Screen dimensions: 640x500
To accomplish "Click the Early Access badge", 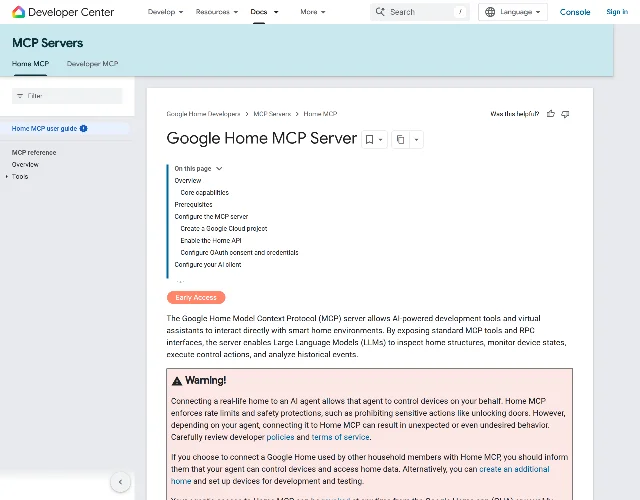I will coord(196,298).
